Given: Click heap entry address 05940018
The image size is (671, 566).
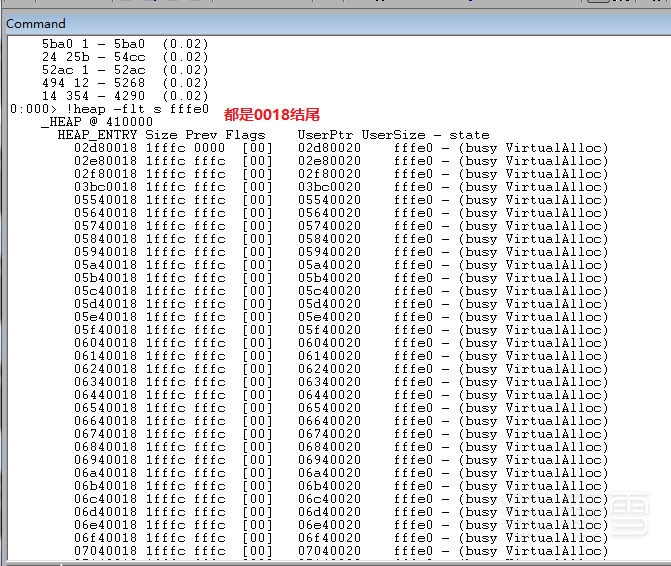Looking at the screenshot, I should pos(105,252).
